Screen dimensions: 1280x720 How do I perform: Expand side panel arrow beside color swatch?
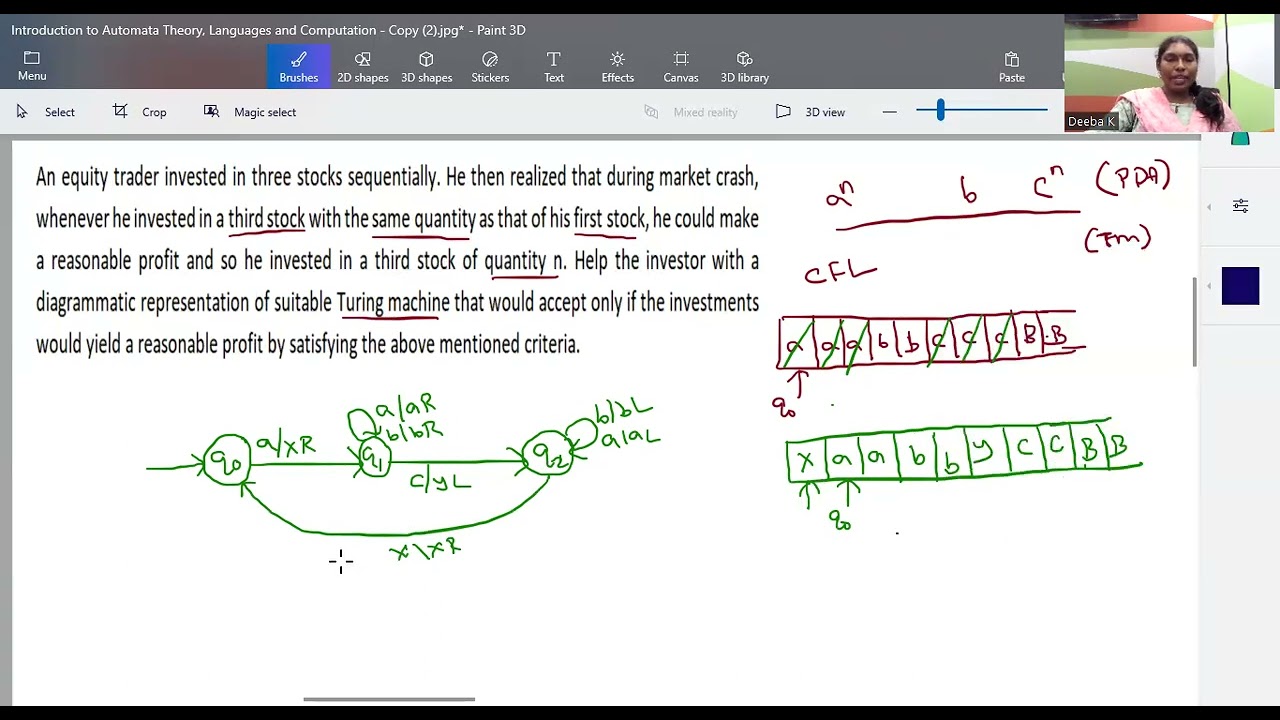coord(1209,286)
